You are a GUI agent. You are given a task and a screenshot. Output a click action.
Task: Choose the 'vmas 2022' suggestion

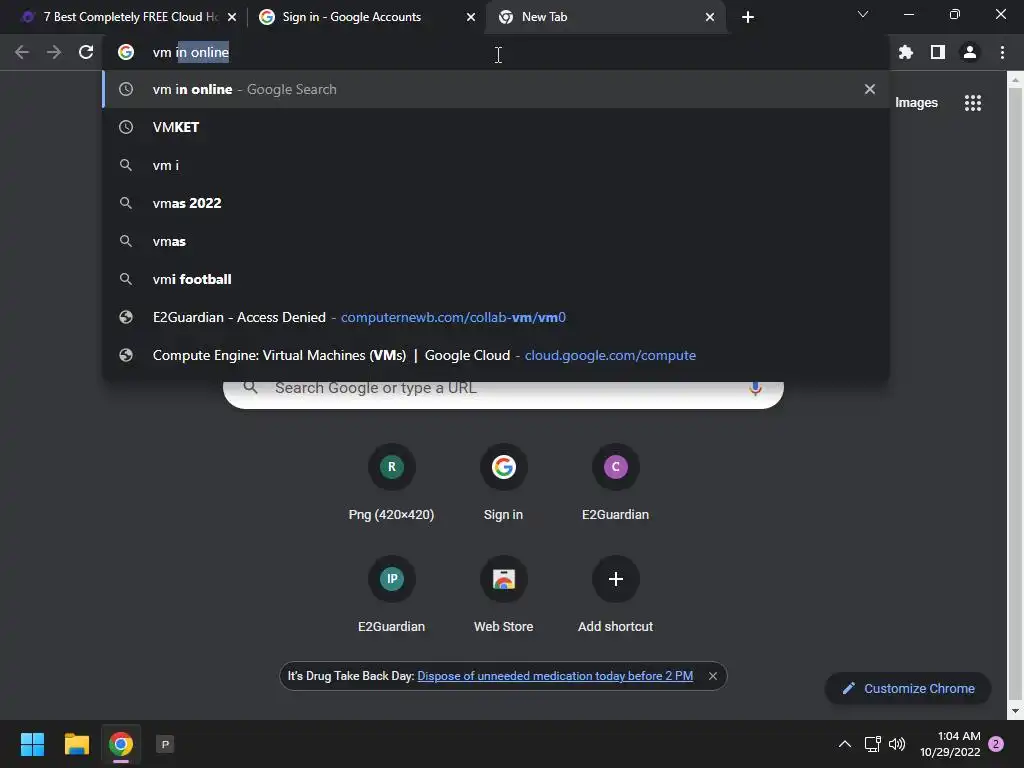click(496, 203)
